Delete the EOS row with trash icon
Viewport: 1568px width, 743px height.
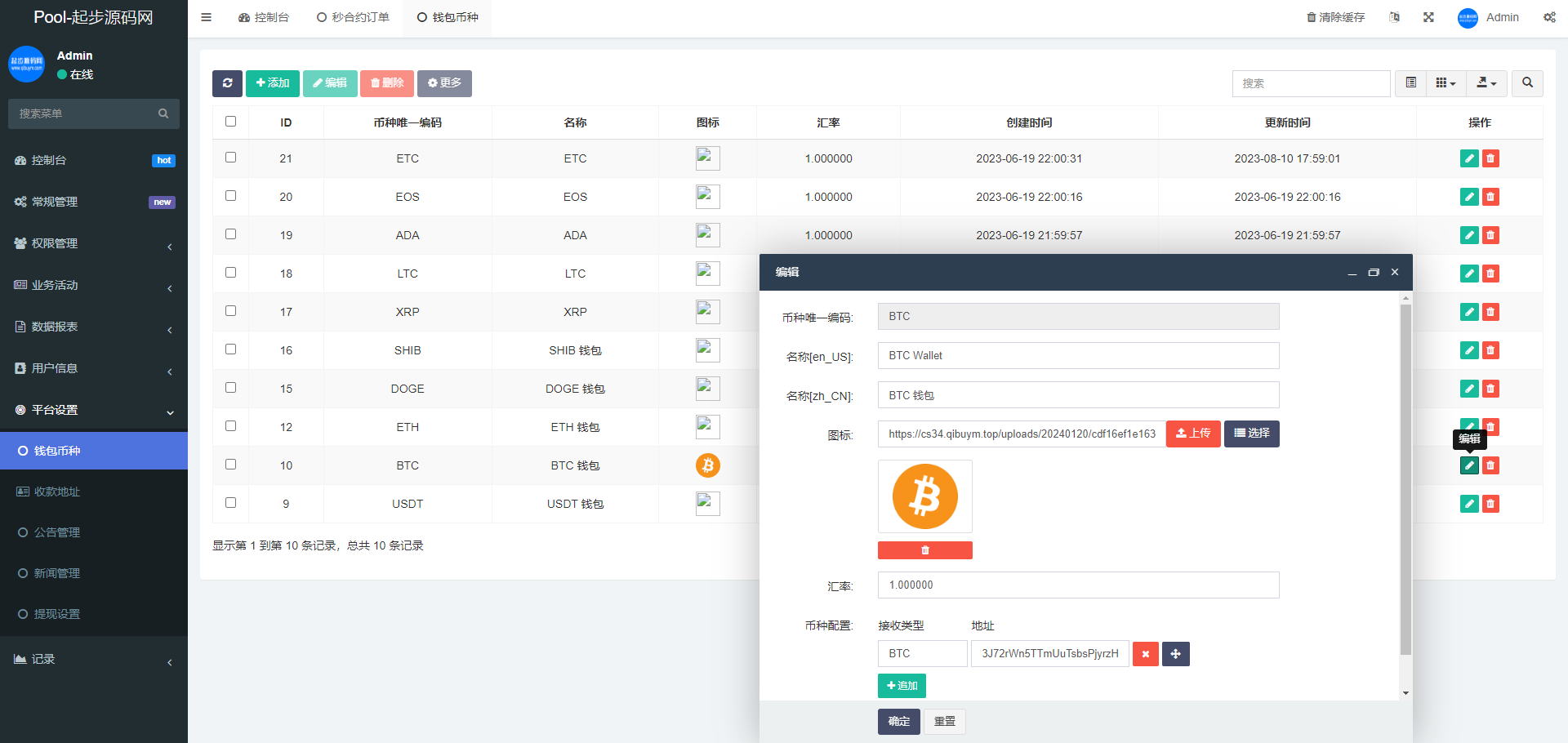[1490, 197]
